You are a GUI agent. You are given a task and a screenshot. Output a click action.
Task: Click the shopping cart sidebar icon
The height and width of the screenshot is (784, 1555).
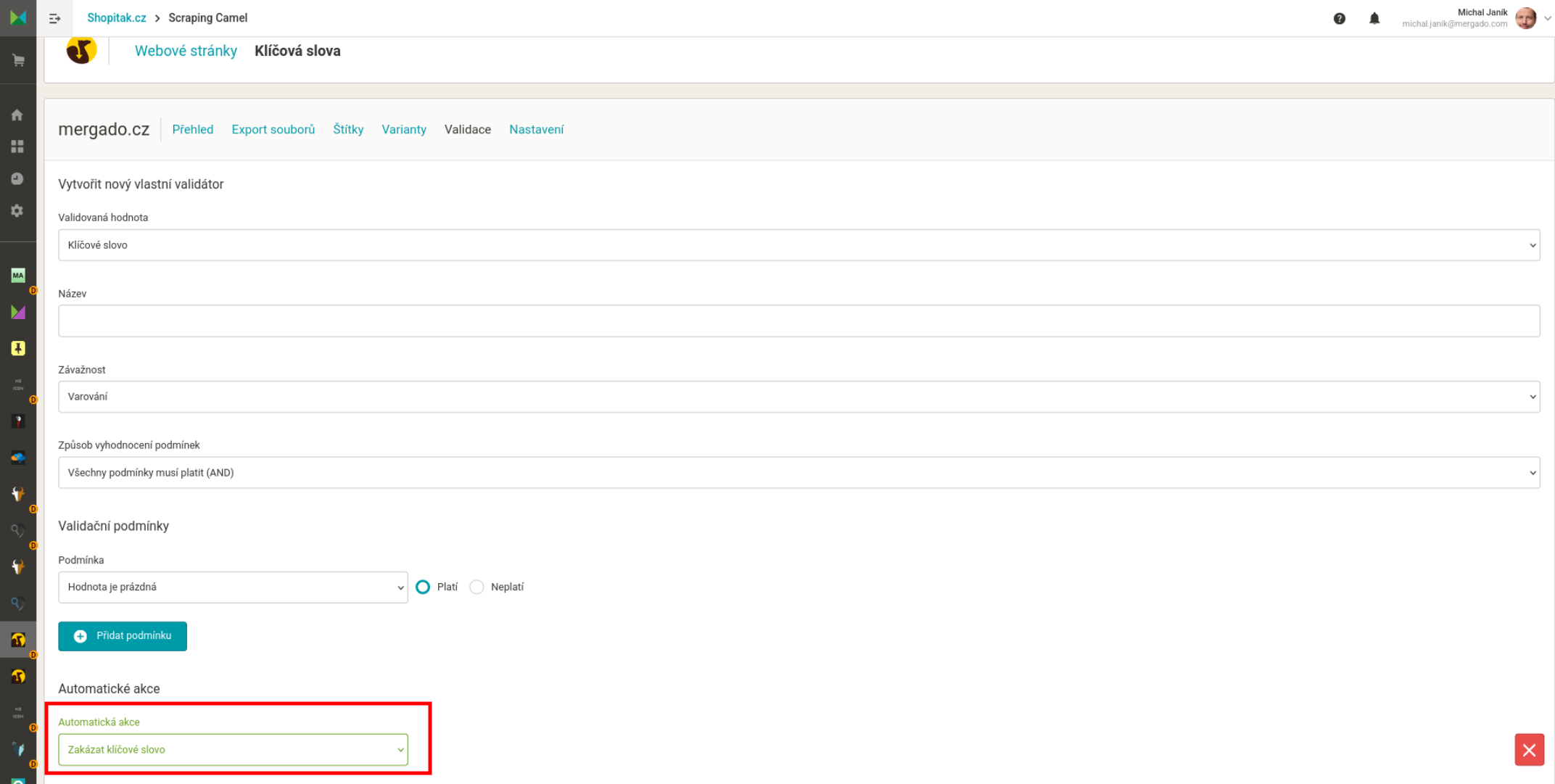18,60
